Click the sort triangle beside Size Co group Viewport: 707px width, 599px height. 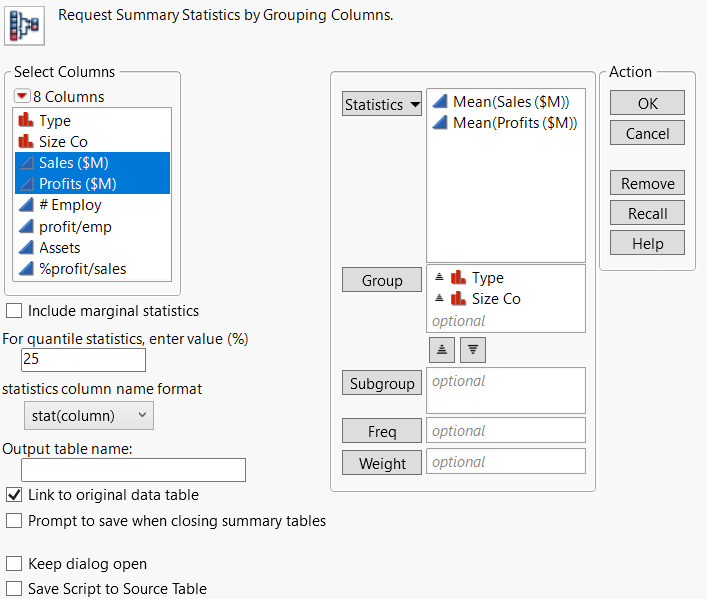point(439,298)
